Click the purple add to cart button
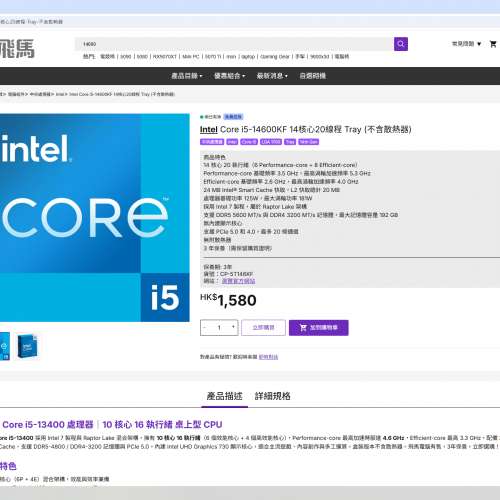This screenshot has height=500, width=500. [319, 328]
